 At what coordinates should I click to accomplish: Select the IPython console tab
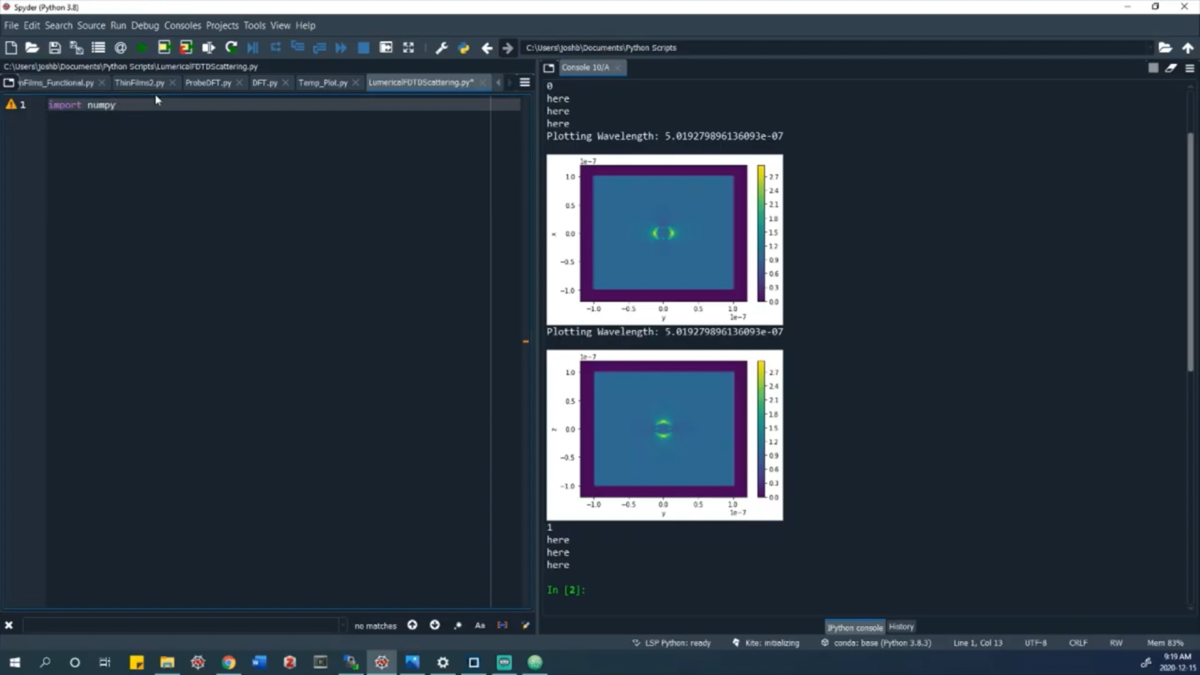click(x=855, y=627)
